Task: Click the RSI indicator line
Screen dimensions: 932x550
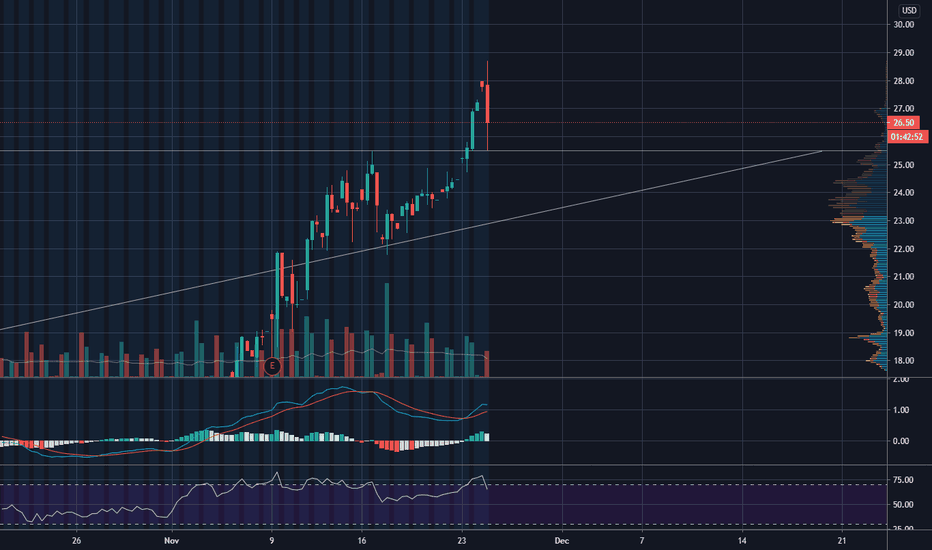Action: pyautogui.click(x=244, y=495)
